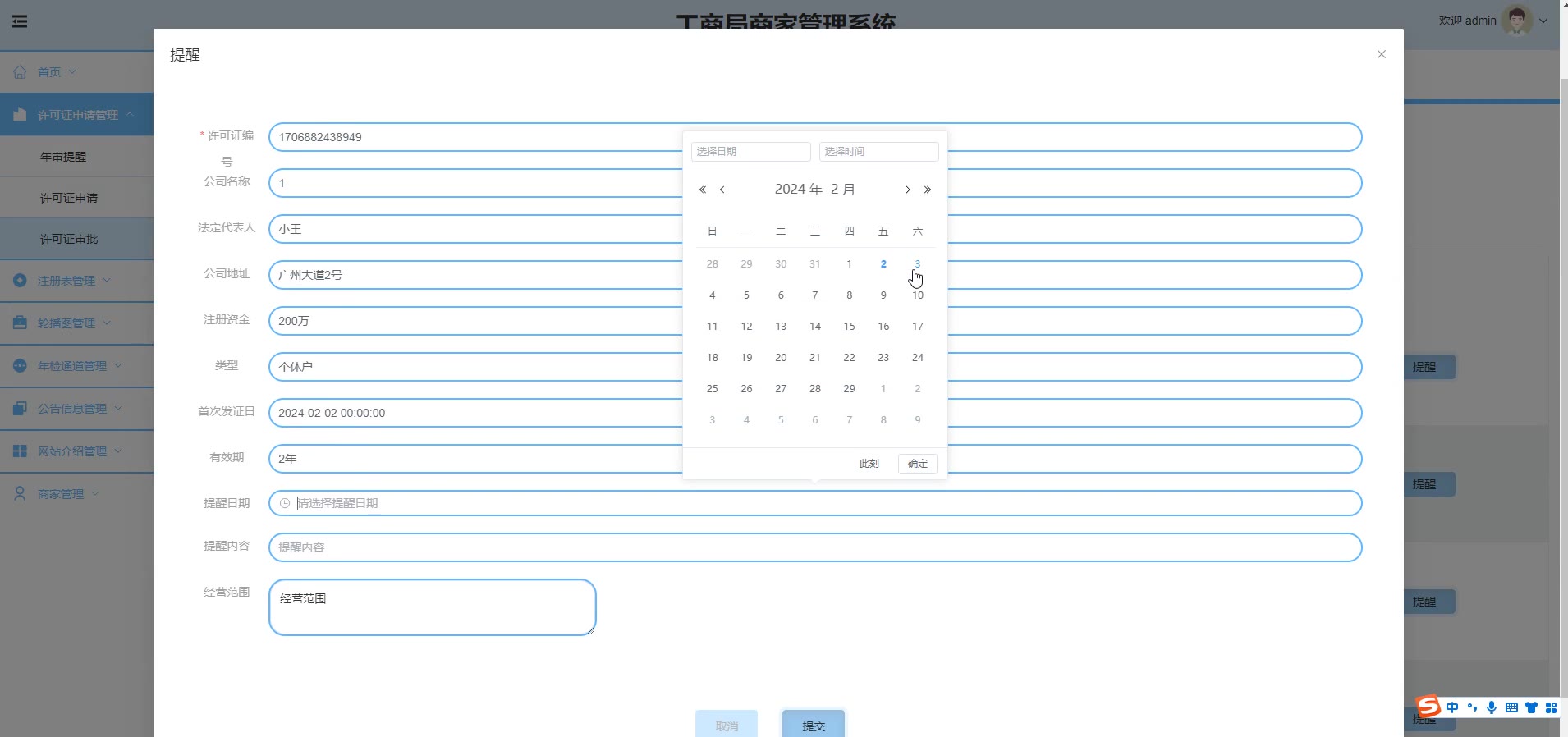
Task: Click the 首页 home icon
Action: click(20, 72)
